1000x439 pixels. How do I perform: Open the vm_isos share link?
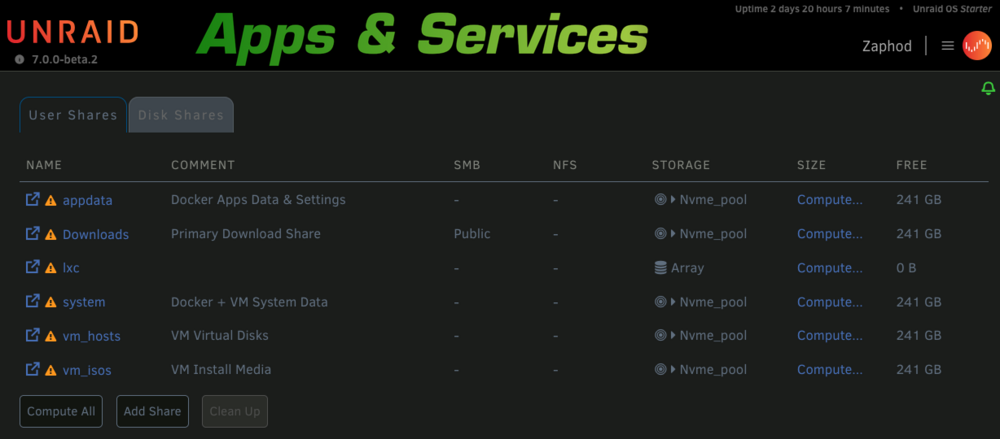[x=87, y=369]
